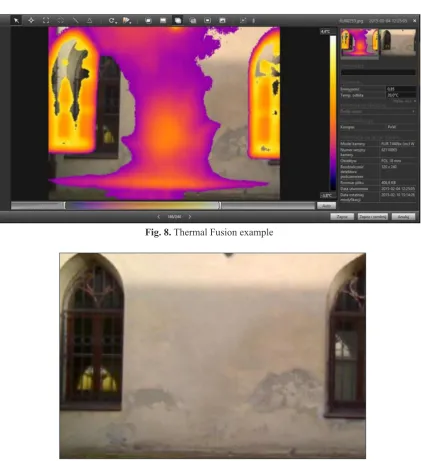421x461 pixels.
Task: Select the arrow selection tool
Action: 16,21
